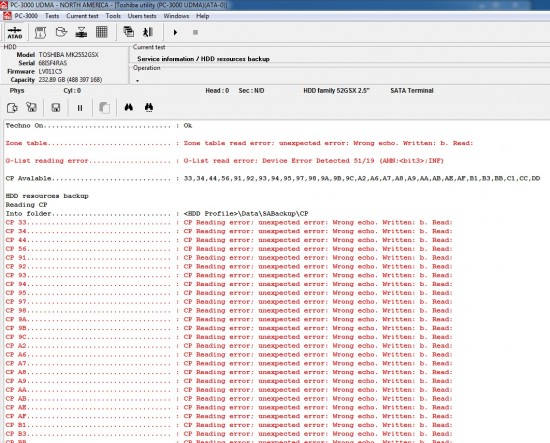Click the 'Sec : N/D' status entry
Viewport: 550px width, 443px height.
(251, 90)
